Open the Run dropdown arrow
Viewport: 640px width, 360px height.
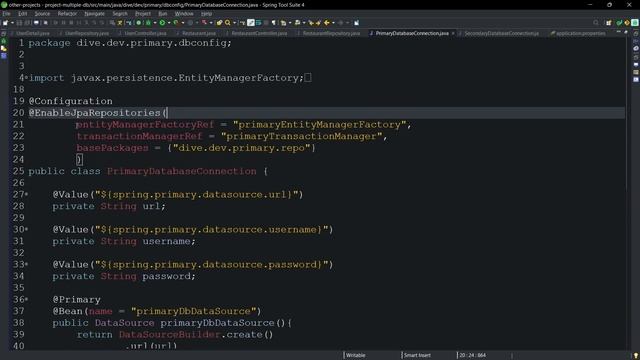coord(169,22)
